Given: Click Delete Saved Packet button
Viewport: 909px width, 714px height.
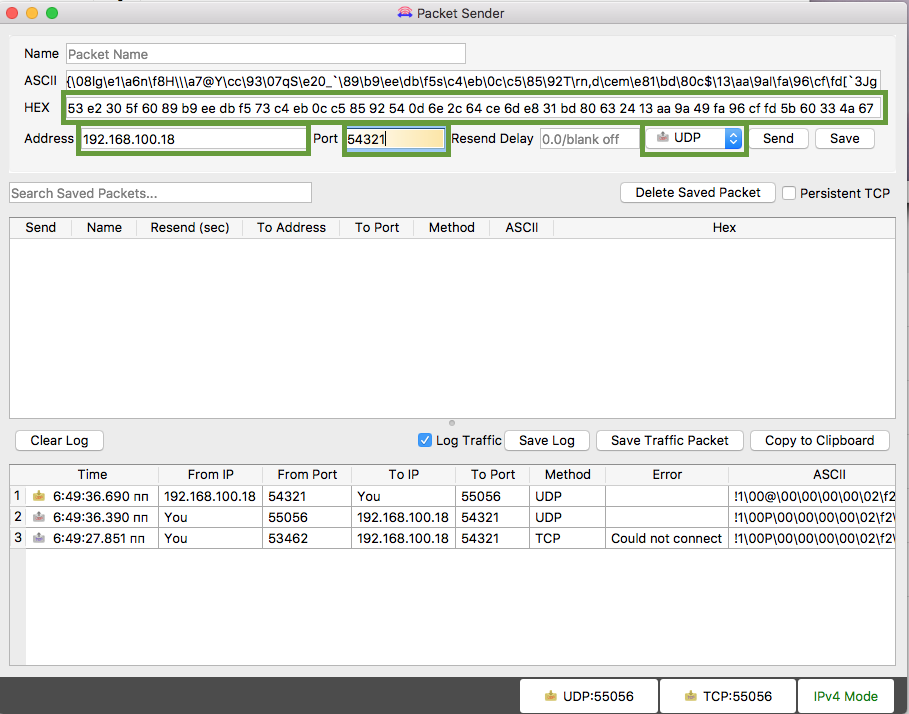Looking at the screenshot, I should (698, 192).
